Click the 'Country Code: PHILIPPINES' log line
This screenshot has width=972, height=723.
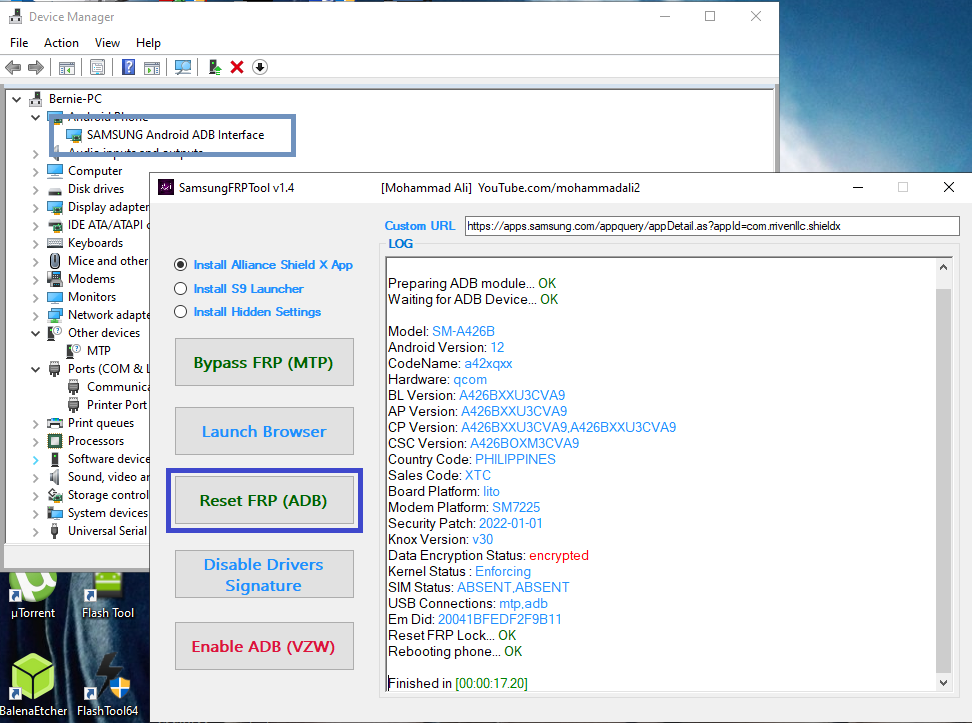472,459
